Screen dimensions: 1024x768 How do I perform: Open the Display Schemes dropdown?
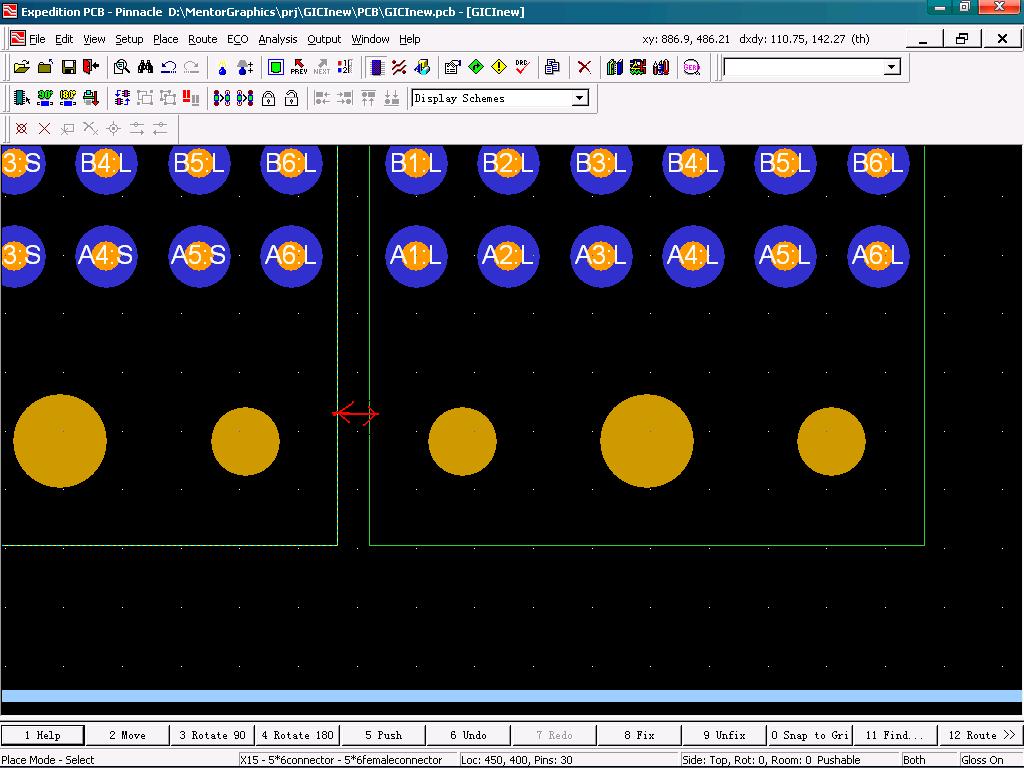point(579,98)
